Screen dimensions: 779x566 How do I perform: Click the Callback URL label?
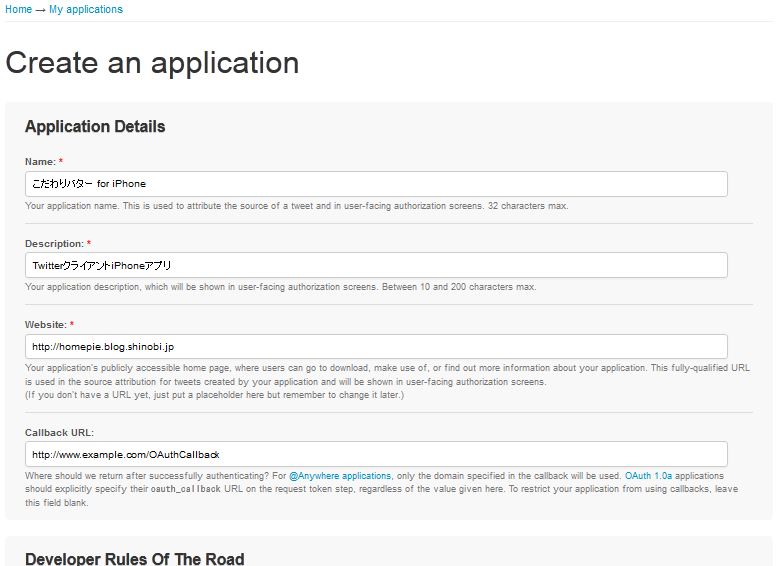[x=59, y=432]
